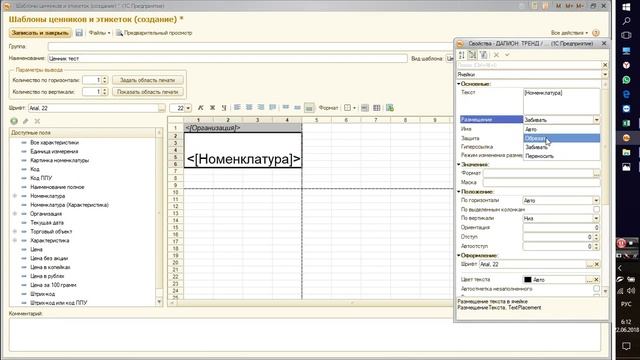Click the Наименование input field
Screen dimensions: 640x360
227,58
